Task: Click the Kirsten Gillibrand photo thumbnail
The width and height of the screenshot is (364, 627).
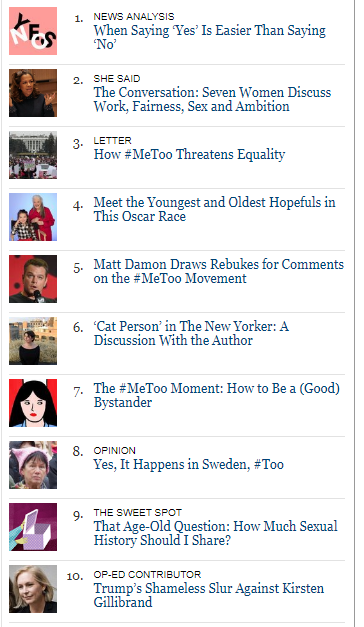Action: point(33,589)
